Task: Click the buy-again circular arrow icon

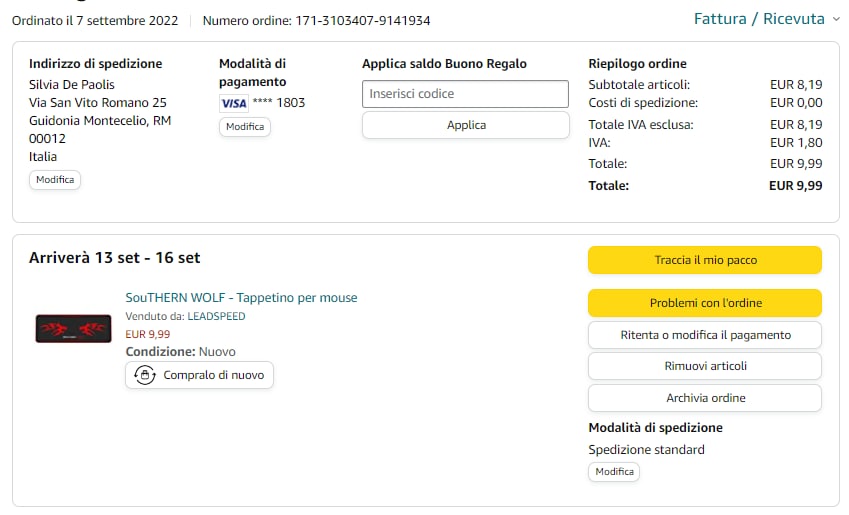Action: (x=145, y=375)
